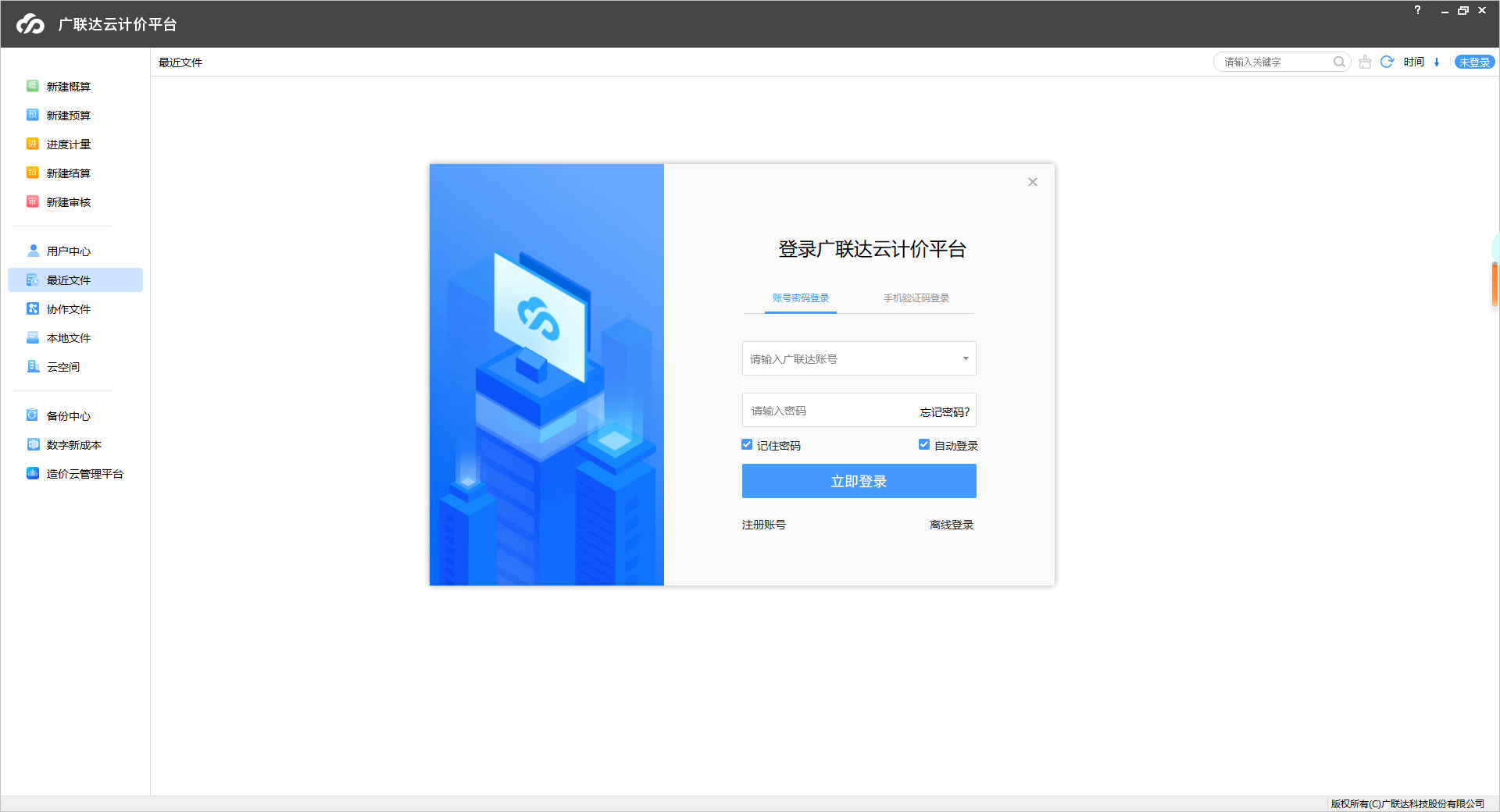Image resolution: width=1500 pixels, height=812 pixels.
Task: Expand the Glodon account dropdown
Action: pyautogui.click(x=964, y=358)
